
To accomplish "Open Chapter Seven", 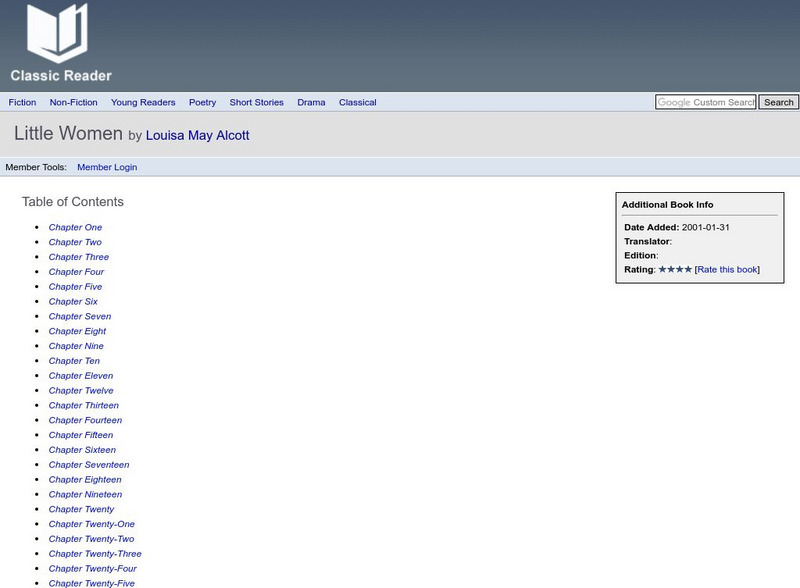I will click(80, 316).
